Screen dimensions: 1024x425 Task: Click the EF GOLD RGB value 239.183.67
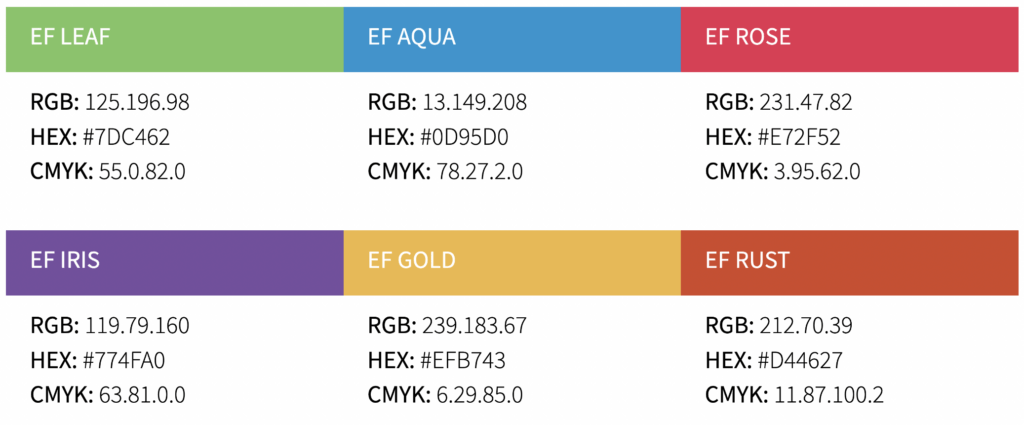[475, 325]
